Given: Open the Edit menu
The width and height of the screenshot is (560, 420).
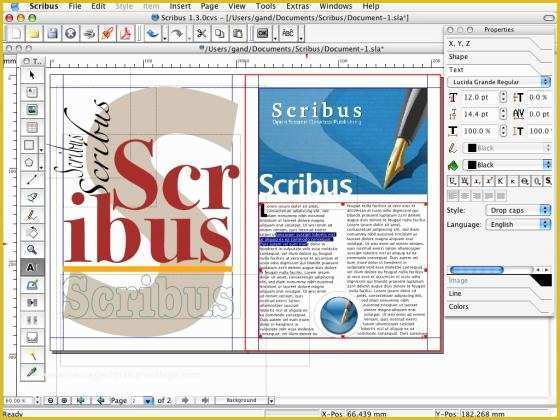Looking at the screenshot, I should 98,6.
